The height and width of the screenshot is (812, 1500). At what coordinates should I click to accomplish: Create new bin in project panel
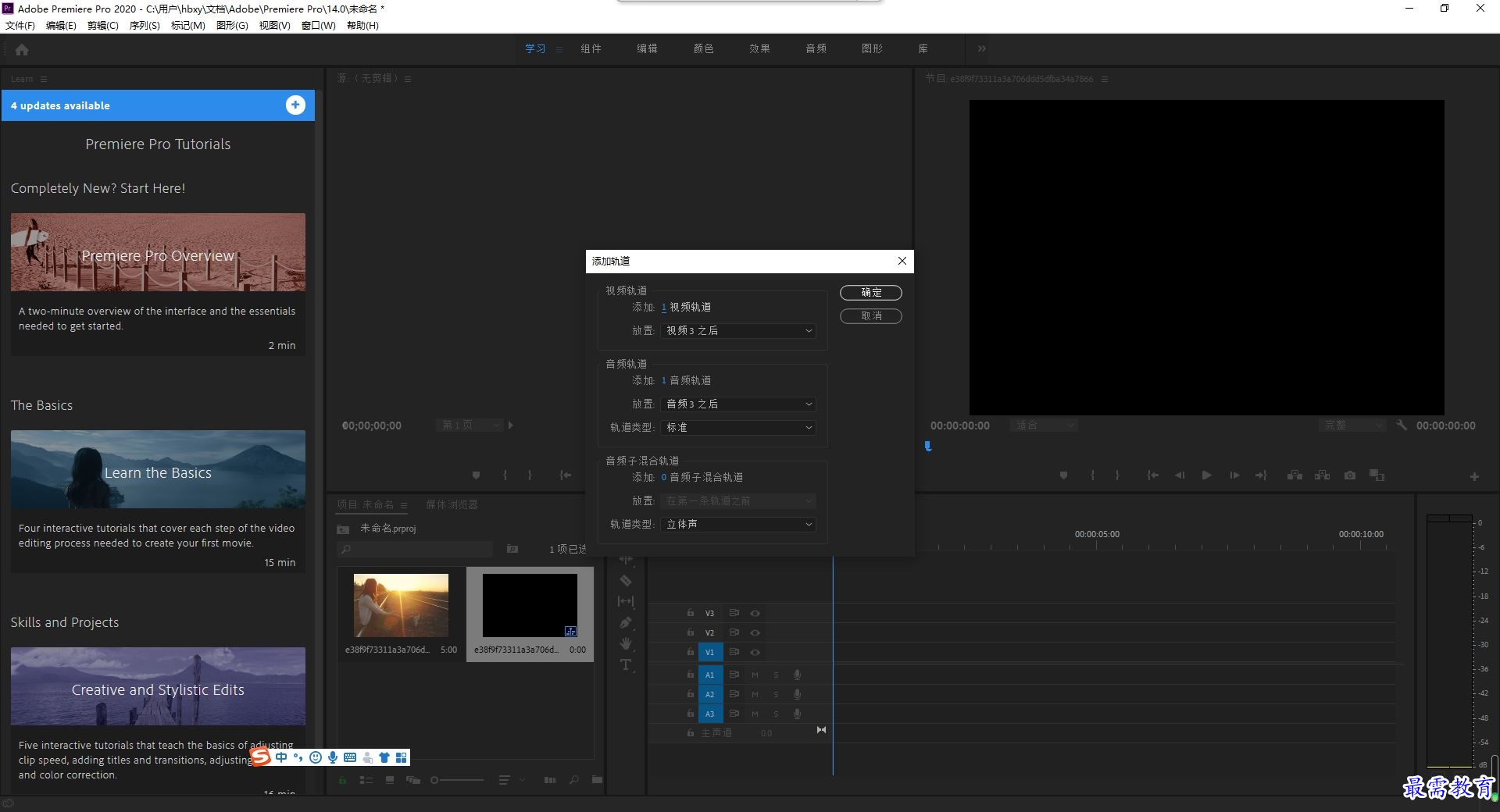coord(597,779)
